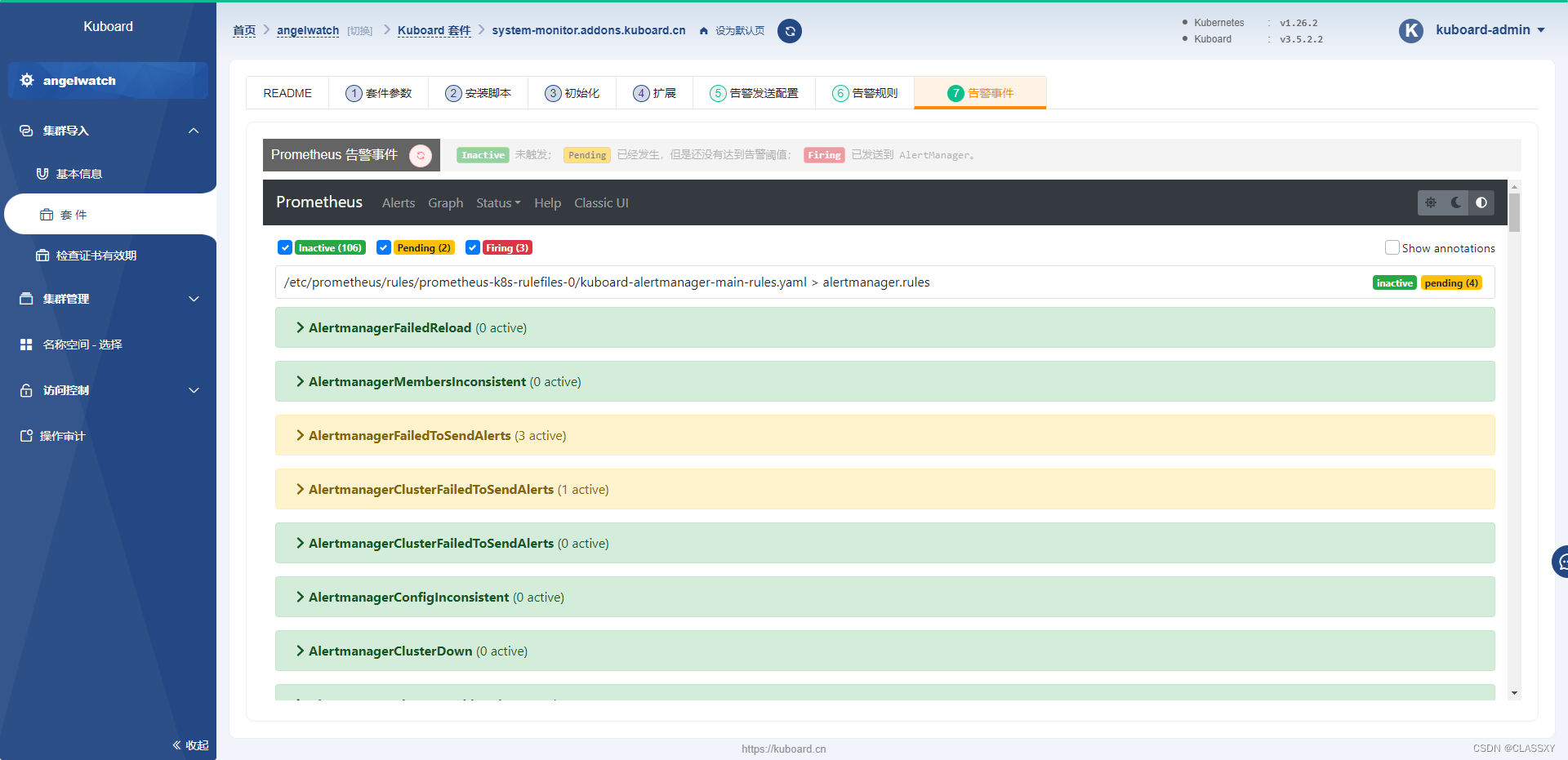Collapse the 集群导入 sidebar section
Image resolution: width=1568 pixels, height=760 pixels.
[x=194, y=131]
